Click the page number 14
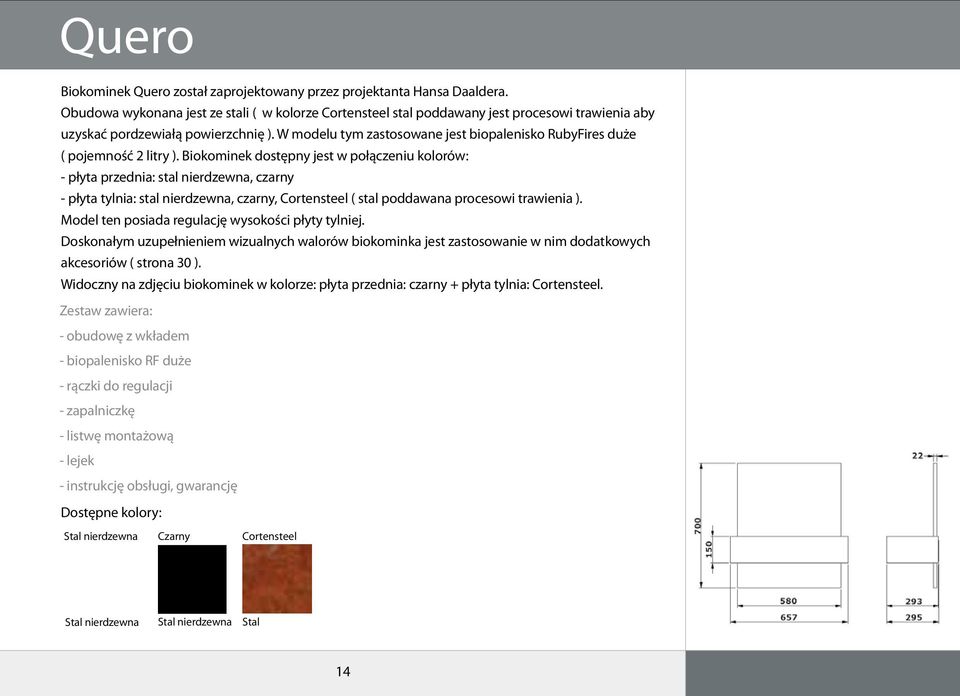This screenshot has width=960, height=696. click(343, 672)
